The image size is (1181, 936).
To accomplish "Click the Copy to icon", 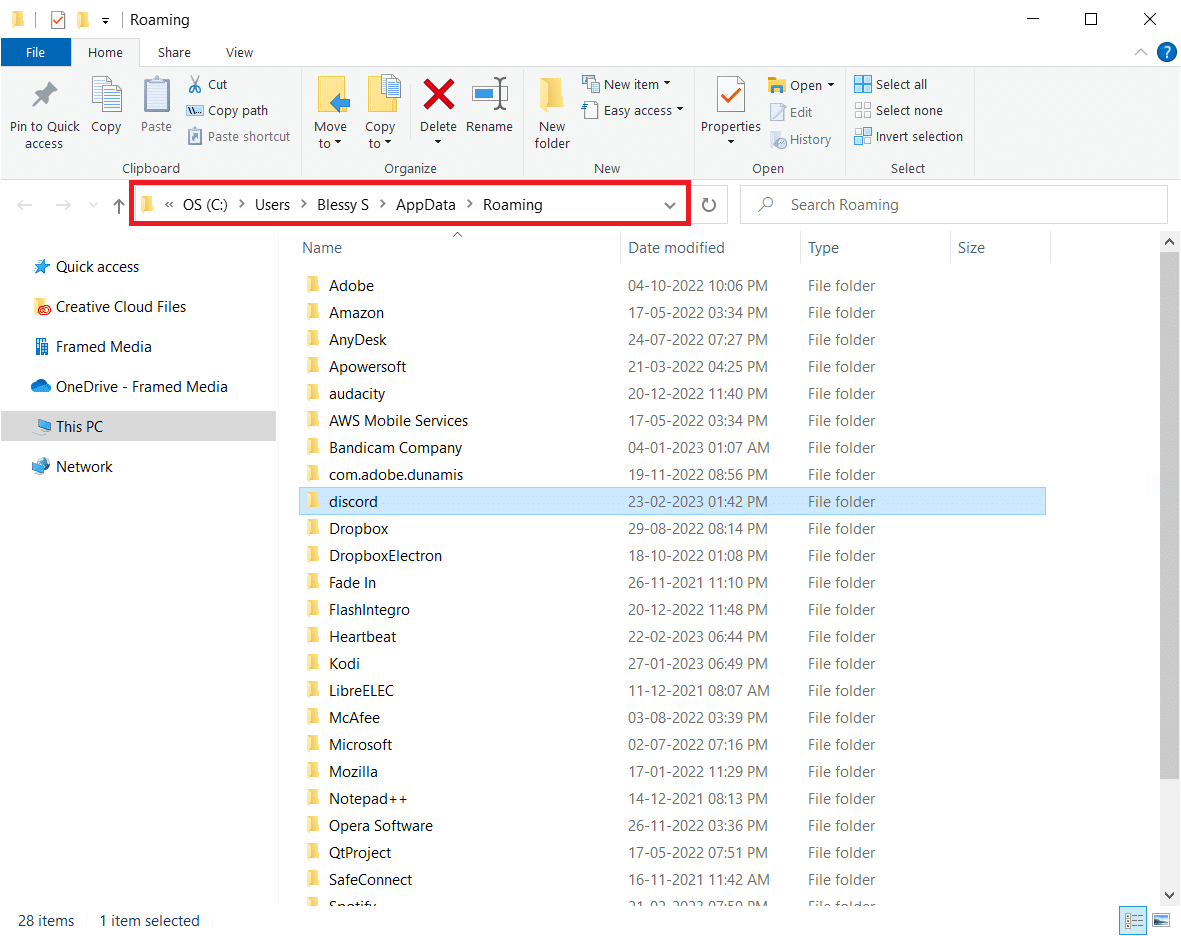I will [383, 95].
